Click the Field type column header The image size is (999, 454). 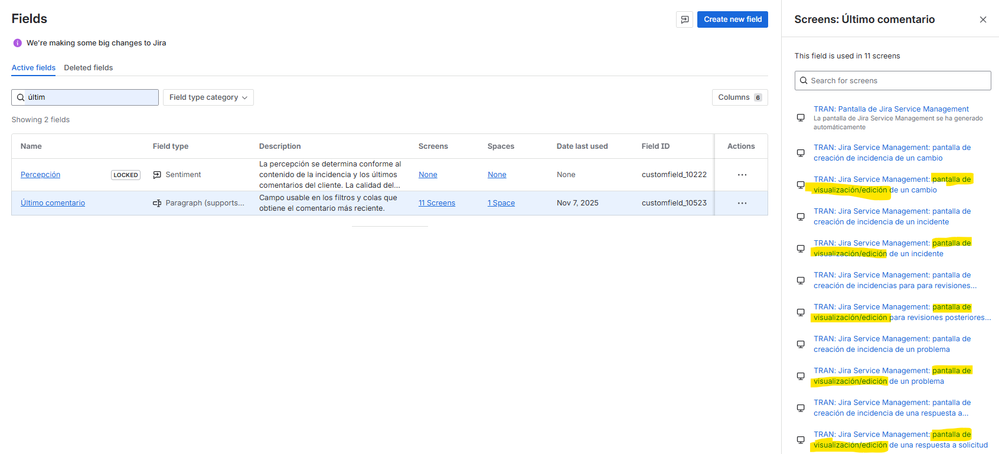170,146
